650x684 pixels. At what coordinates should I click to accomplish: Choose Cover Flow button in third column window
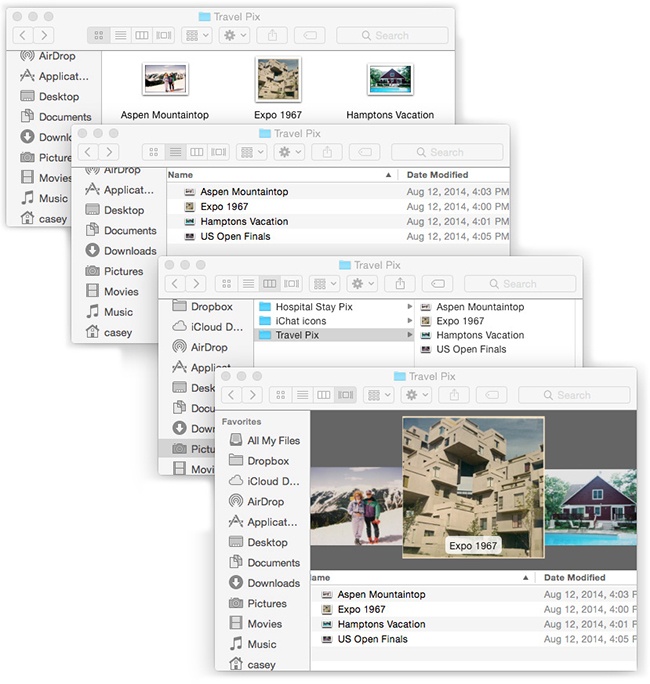[291, 284]
